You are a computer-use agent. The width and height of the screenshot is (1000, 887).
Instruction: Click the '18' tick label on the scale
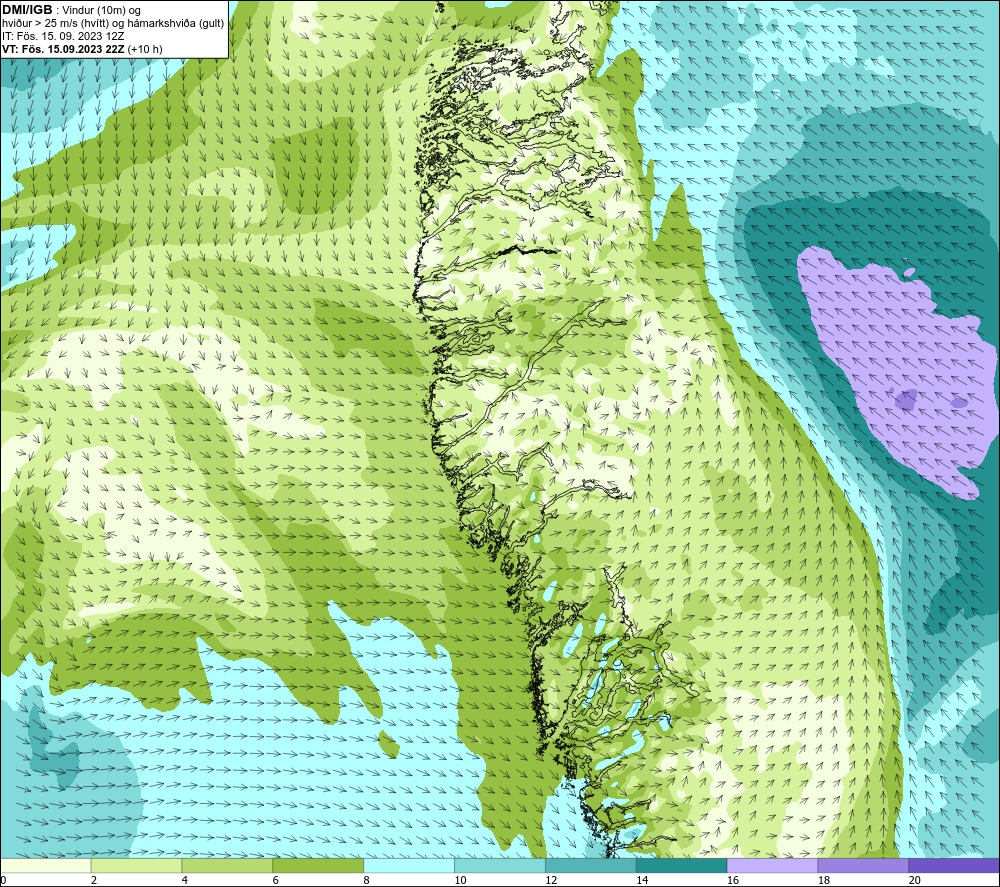click(x=823, y=880)
